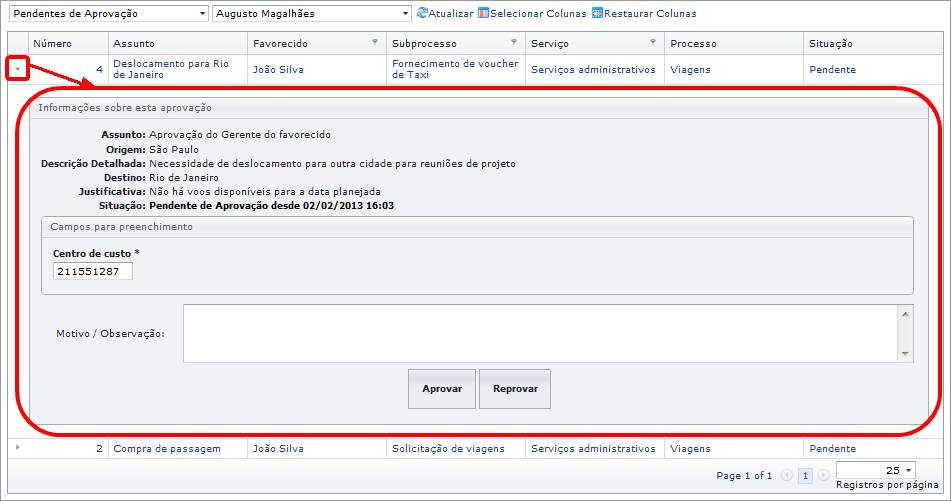Viewport: 951px width, 501px height.
Task: Click the text area scrollbar down arrow
Action: point(905,354)
